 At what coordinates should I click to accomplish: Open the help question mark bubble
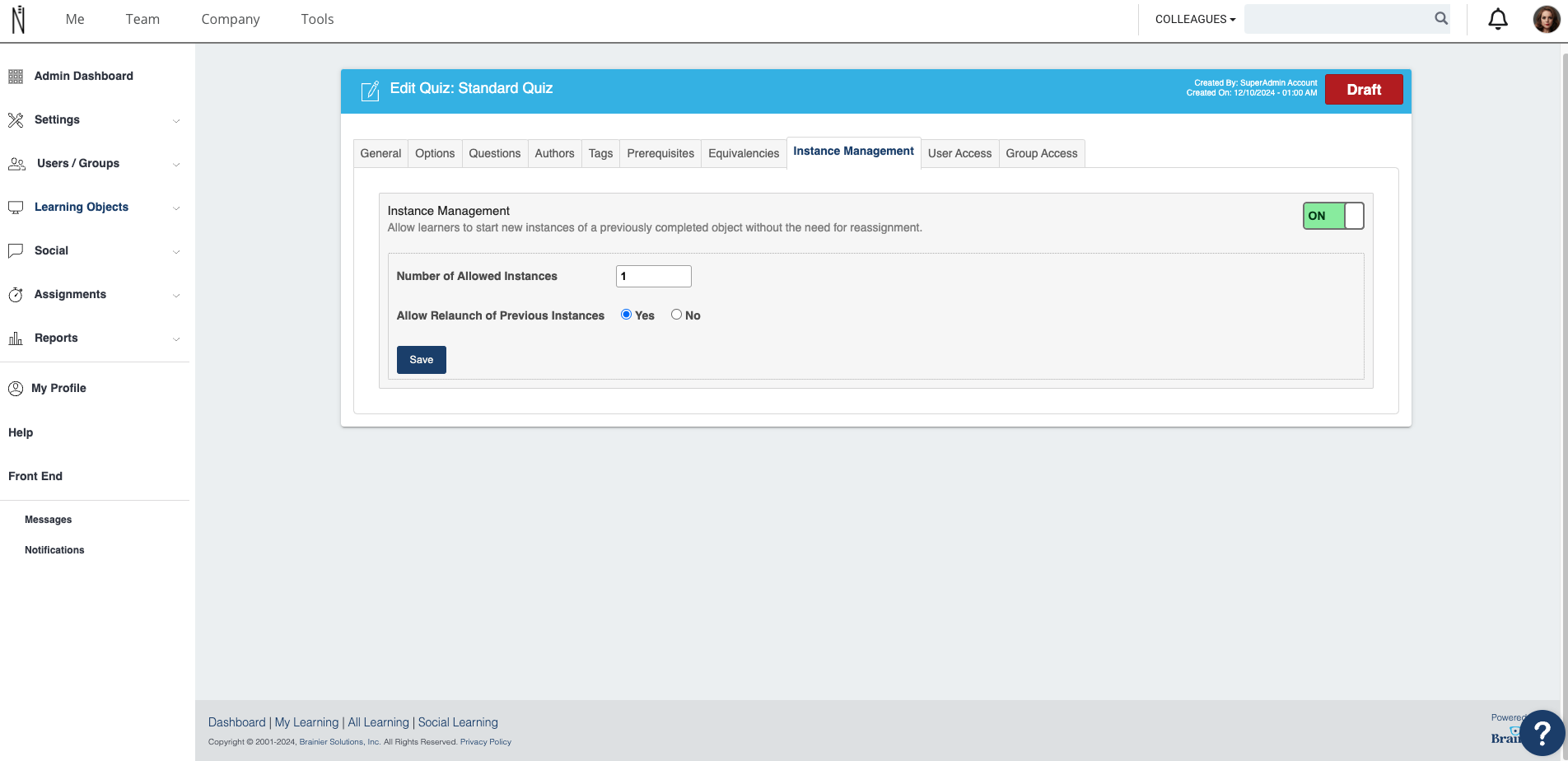click(x=1542, y=732)
